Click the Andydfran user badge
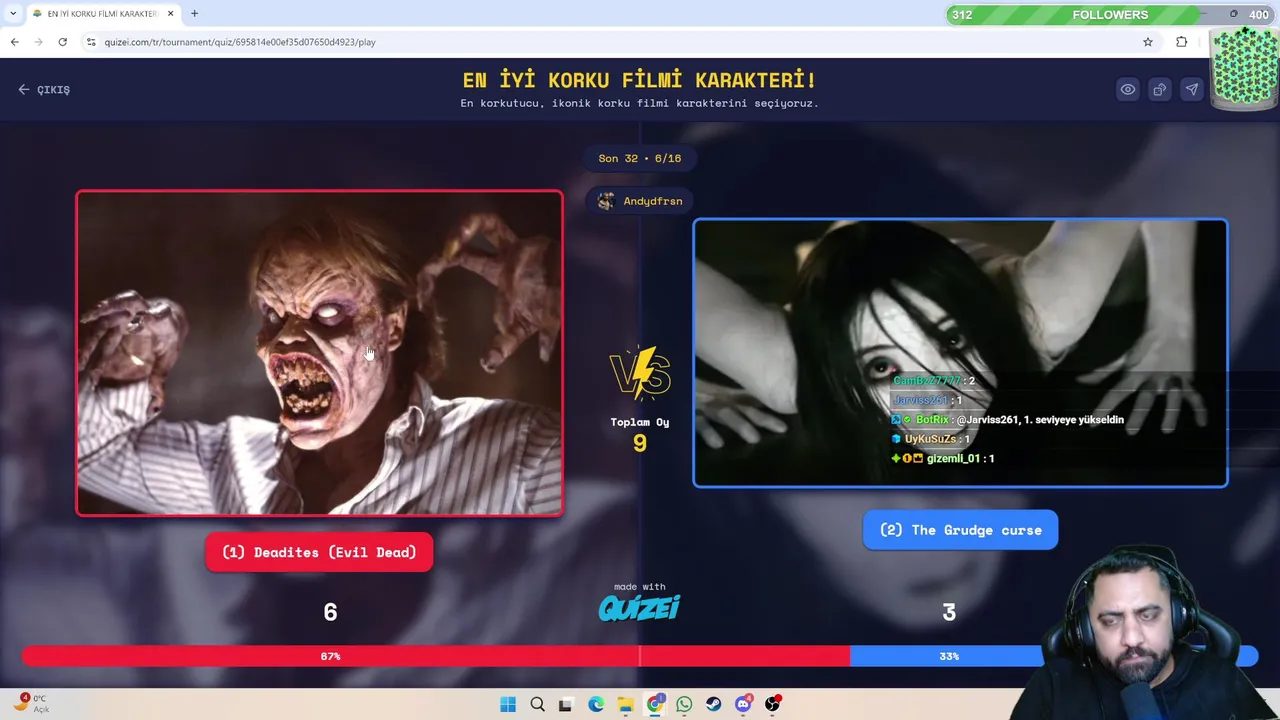Screen dimensions: 1280x720 point(640,201)
